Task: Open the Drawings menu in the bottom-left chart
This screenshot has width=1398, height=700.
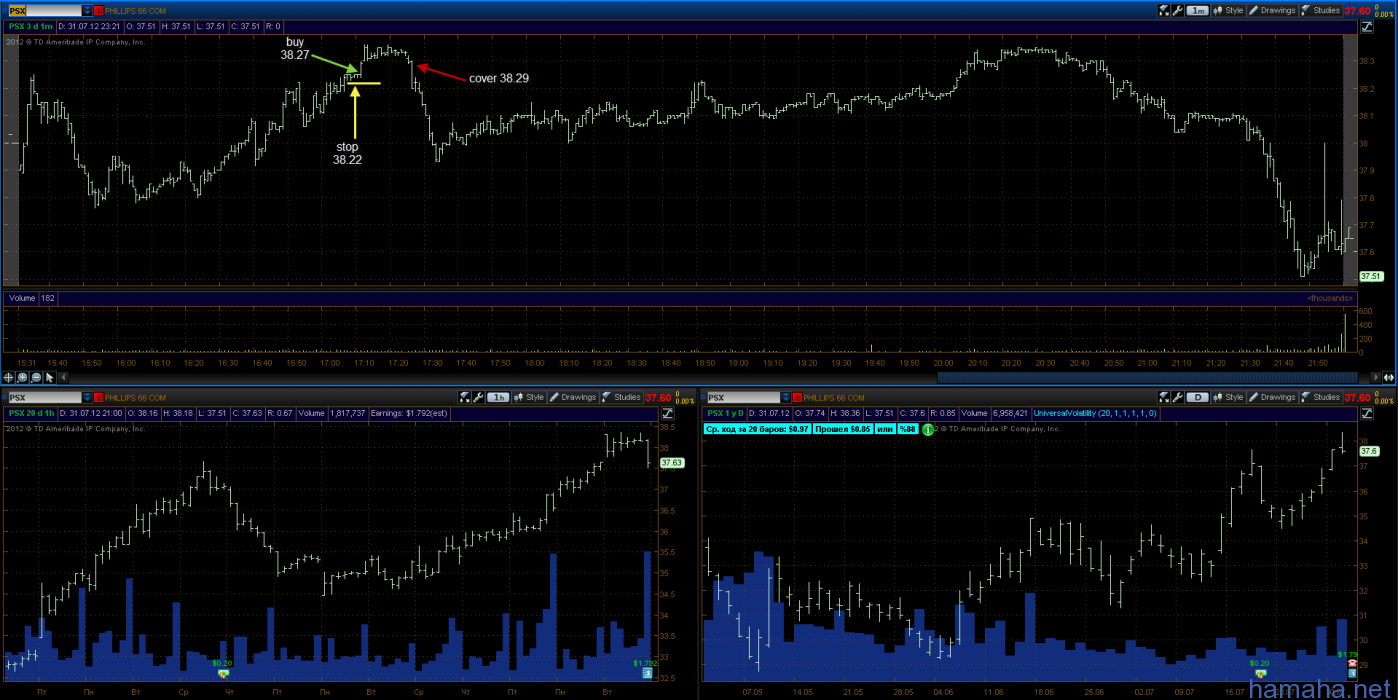Action: click(572, 397)
